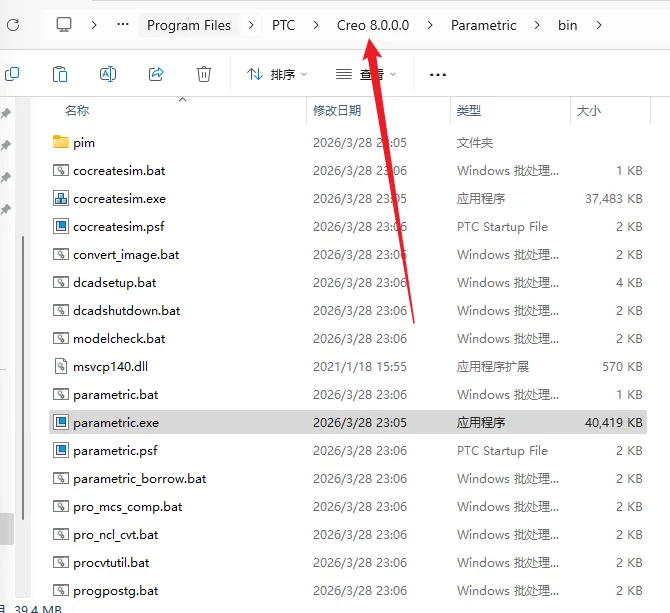Expand chevron after Parametric breadcrumb

click(x=537, y=25)
